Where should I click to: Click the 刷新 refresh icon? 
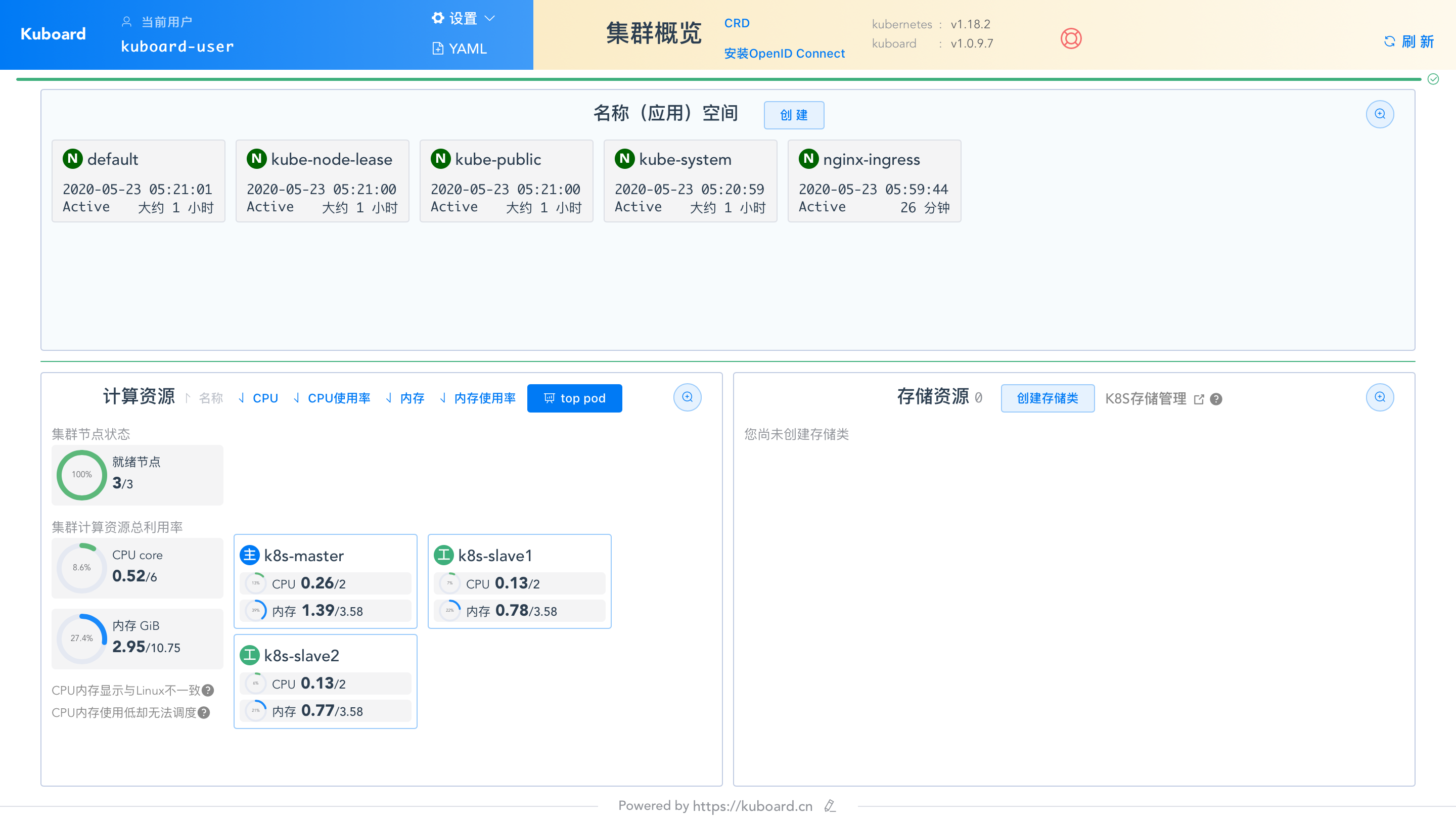point(1390,41)
